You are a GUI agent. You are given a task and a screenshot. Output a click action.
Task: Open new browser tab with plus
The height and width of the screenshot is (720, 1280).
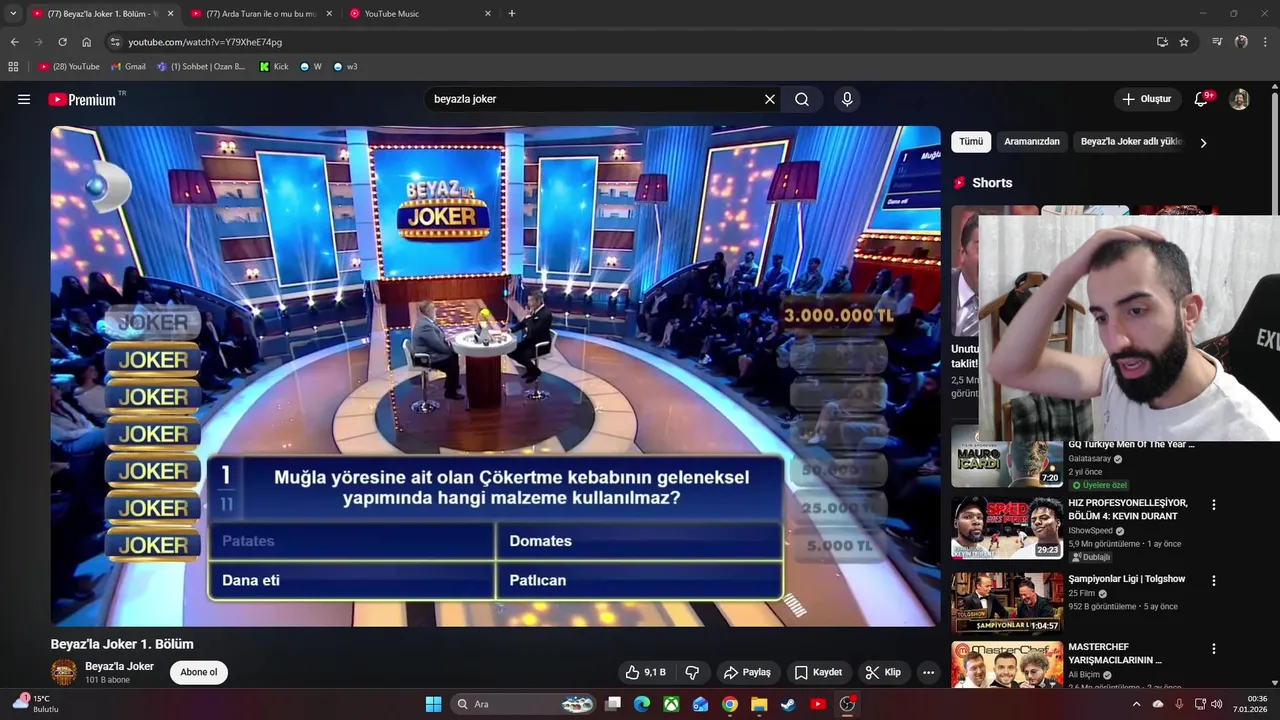click(x=512, y=14)
